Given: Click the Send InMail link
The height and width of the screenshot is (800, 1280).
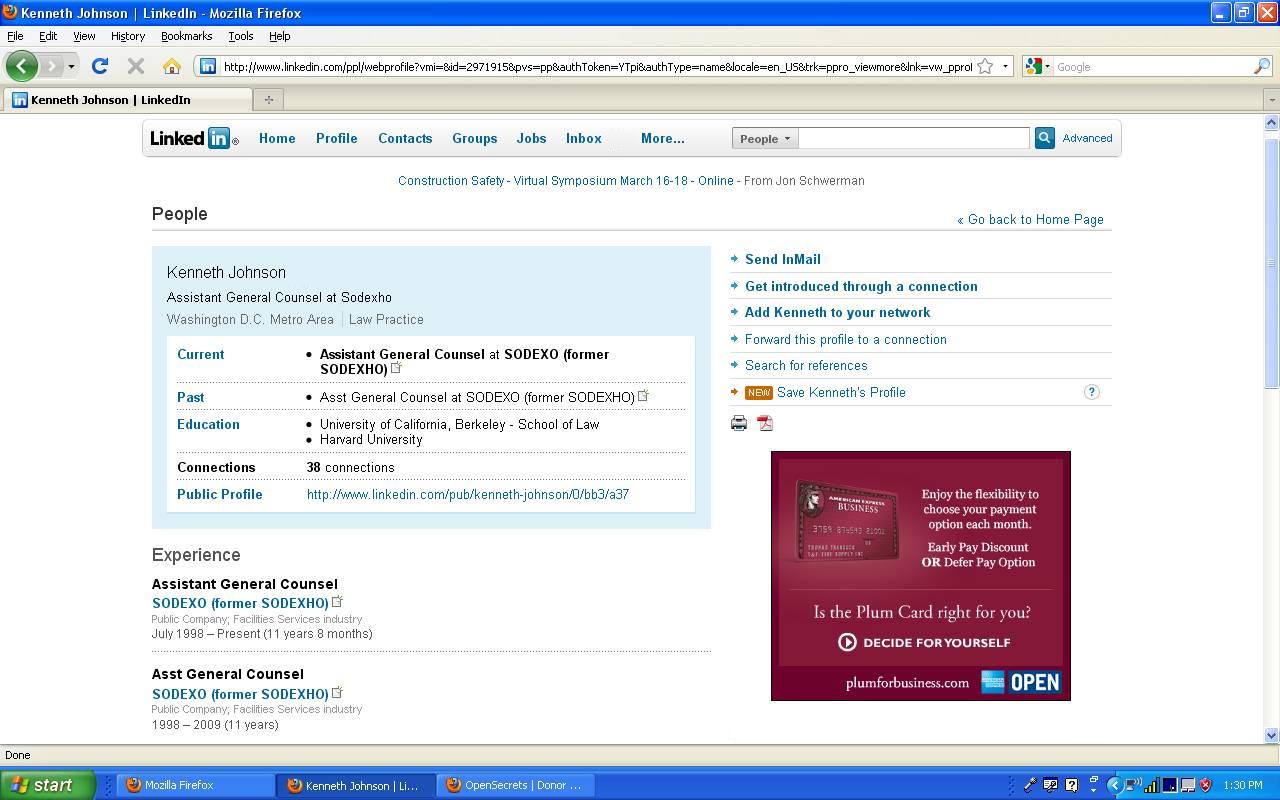Looking at the screenshot, I should click(783, 259).
